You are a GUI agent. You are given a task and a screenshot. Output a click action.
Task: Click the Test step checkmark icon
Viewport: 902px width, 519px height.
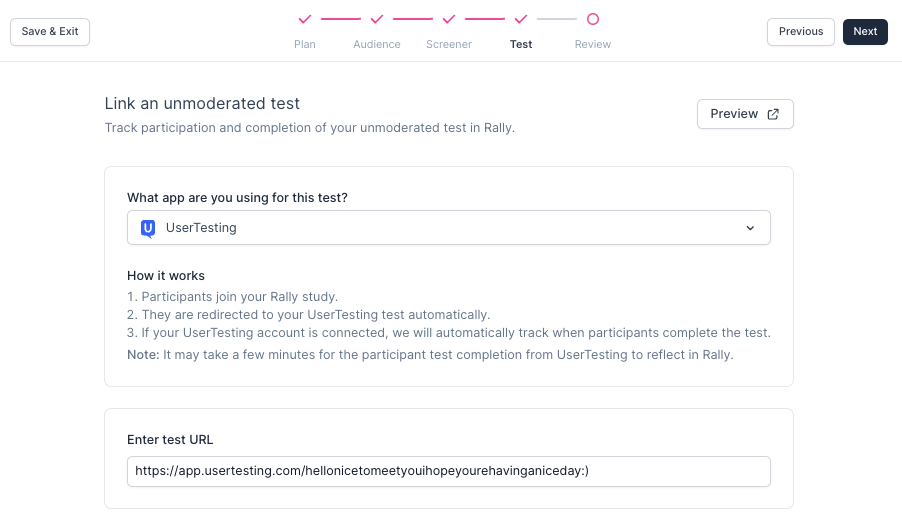[521, 19]
